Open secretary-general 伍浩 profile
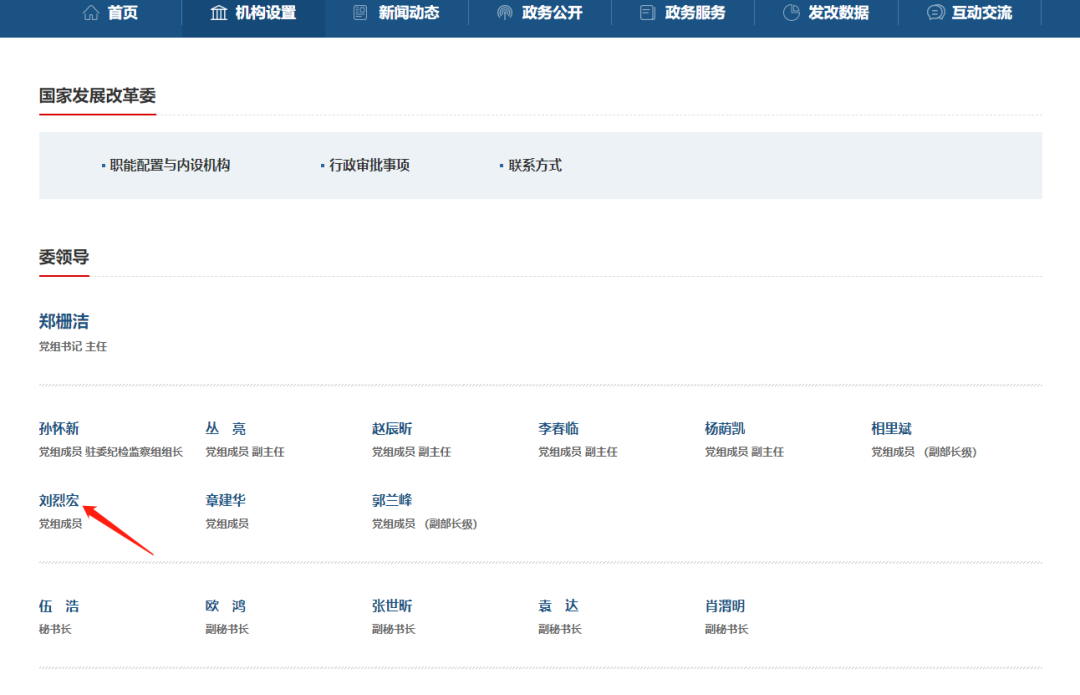 pyautogui.click(x=59, y=606)
